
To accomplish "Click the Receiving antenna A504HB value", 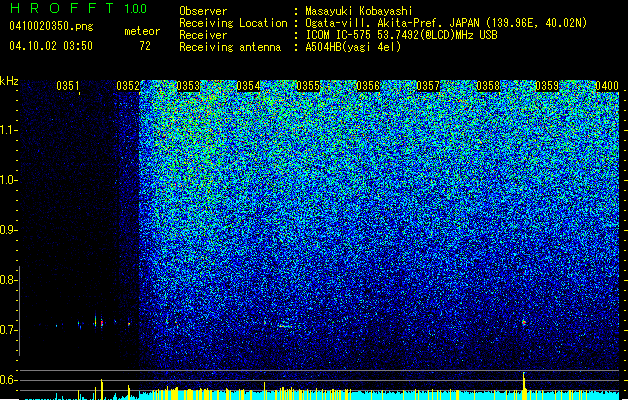I will 353,47.
